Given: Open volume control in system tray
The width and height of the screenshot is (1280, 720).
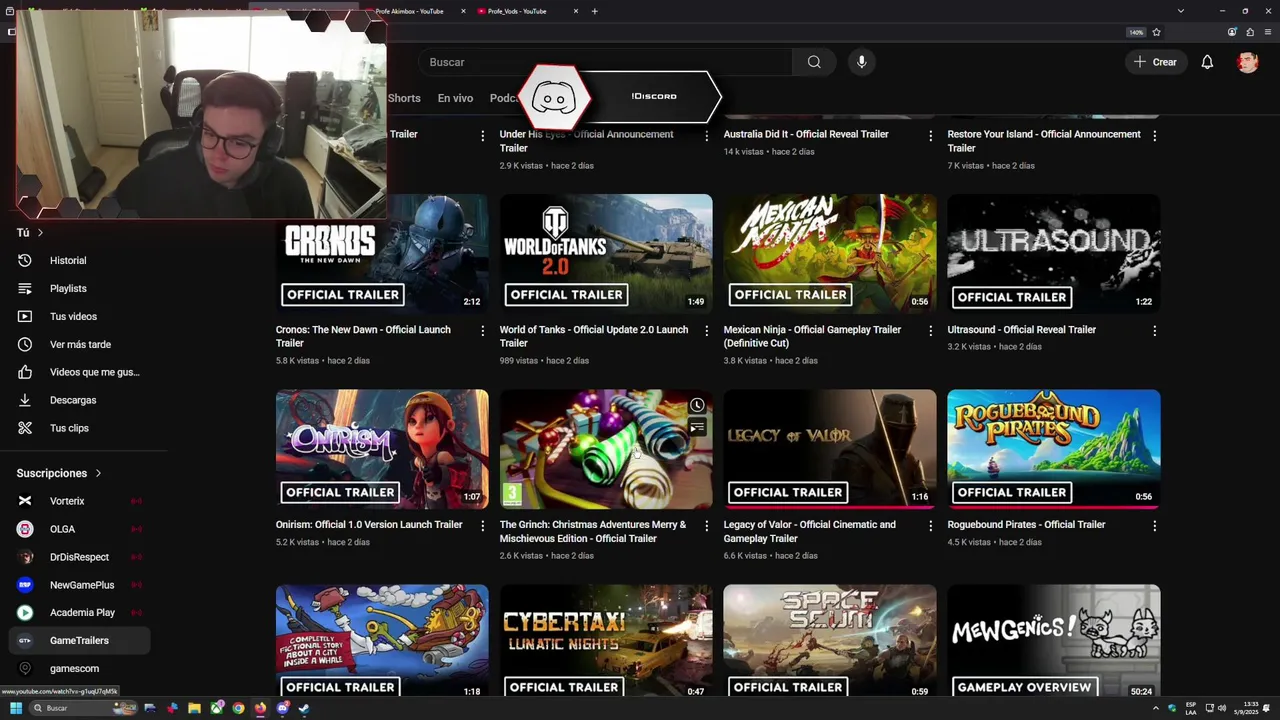Looking at the screenshot, I should point(1221,708).
